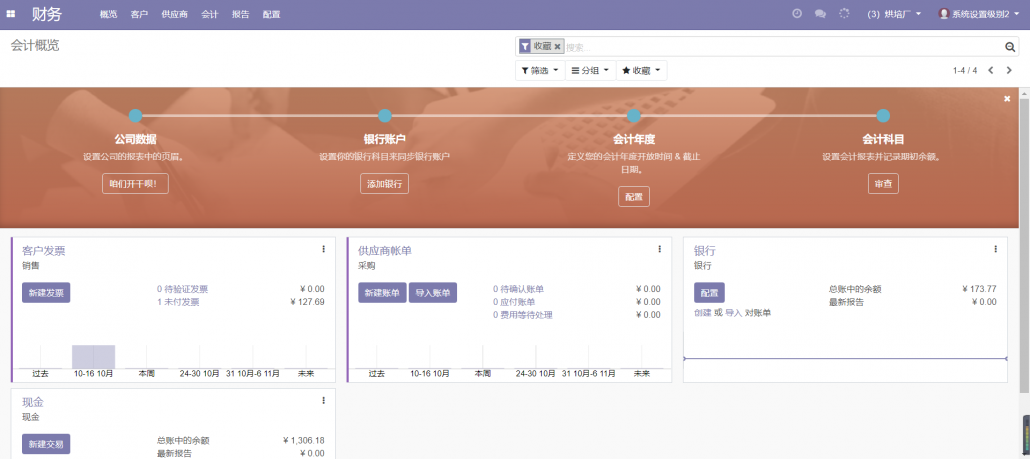Screen dimensions: 1030x459
Task: Open the 会计 menu
Action: (210, 15)
